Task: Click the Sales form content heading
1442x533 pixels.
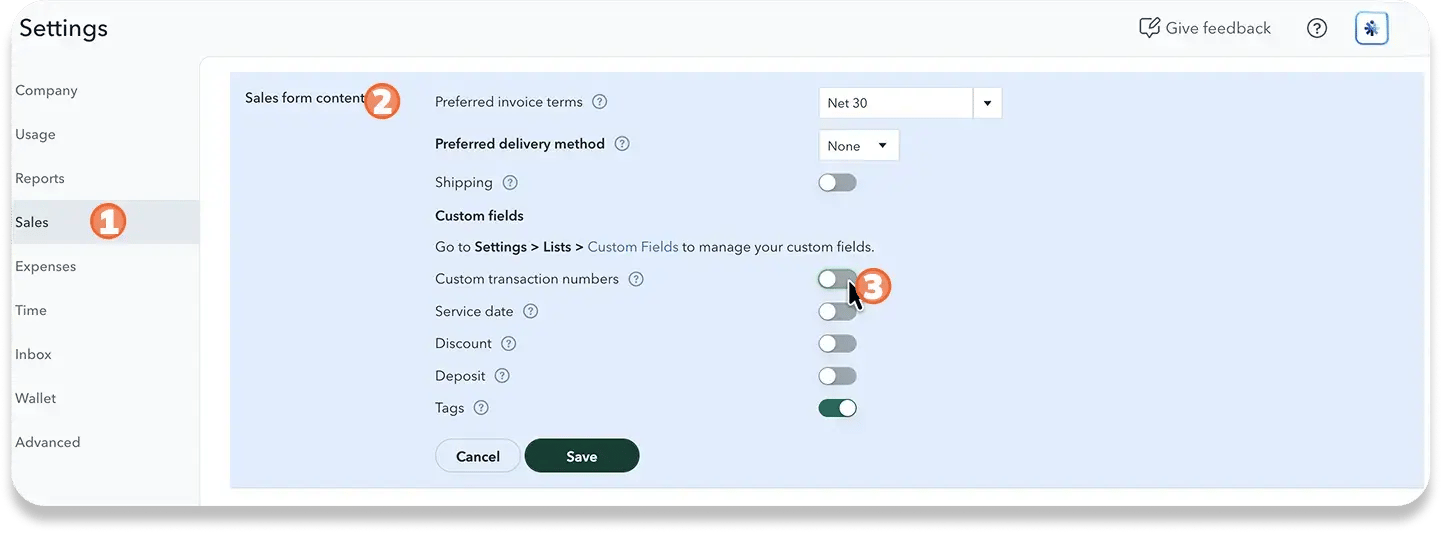Action: [305, 98]
